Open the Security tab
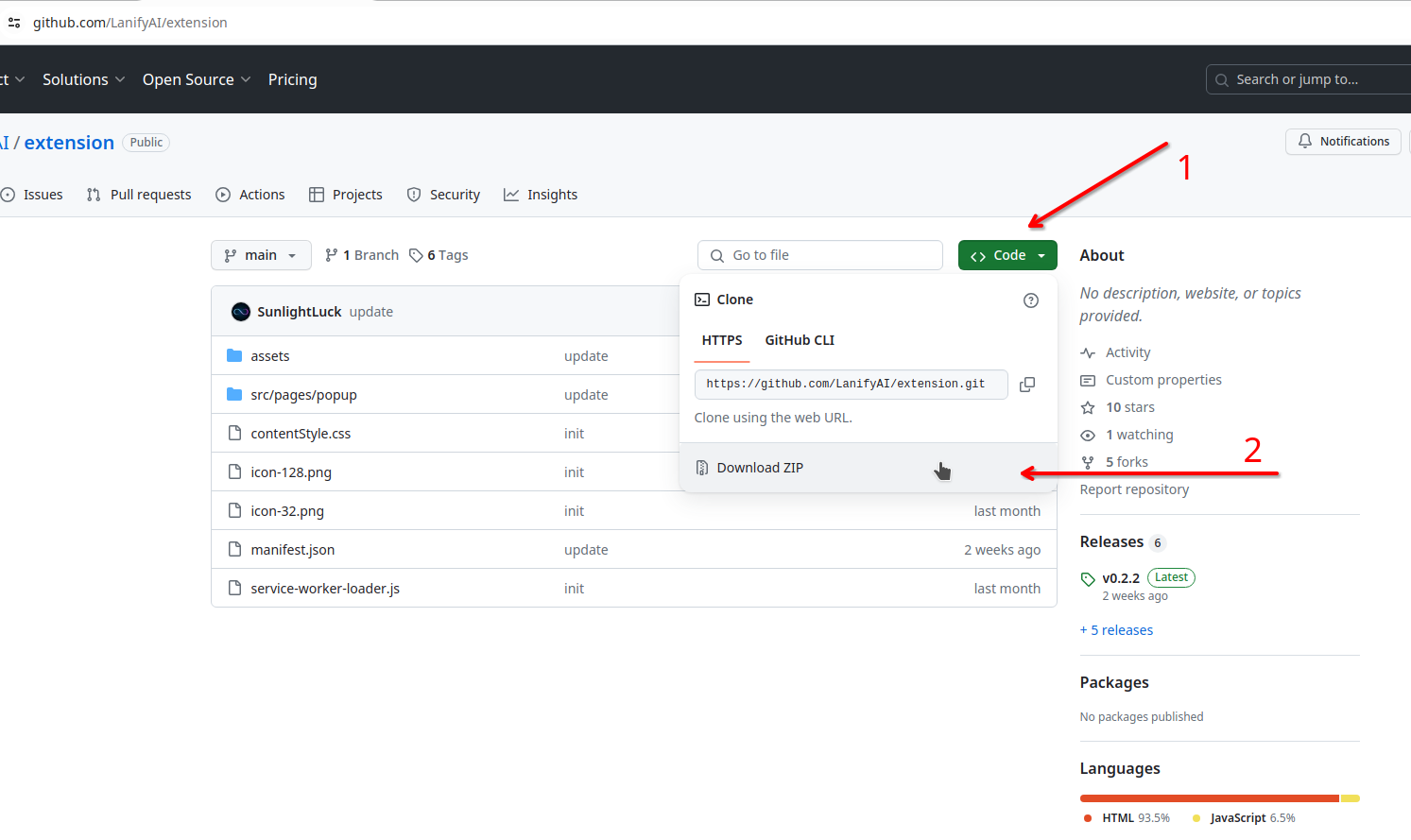Viewport: 1411px width, 840px height. coord(443,195)
